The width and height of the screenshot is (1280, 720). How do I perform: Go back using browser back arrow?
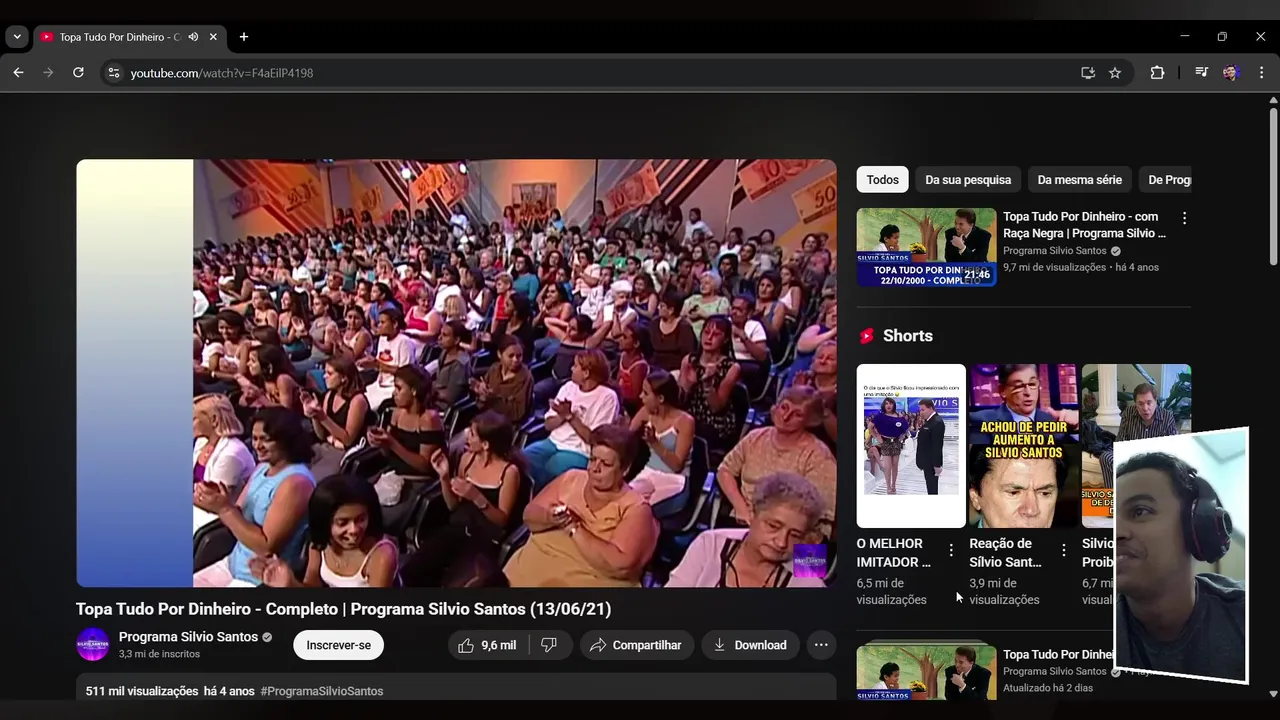pyautogui.click(x=18, y=73)
